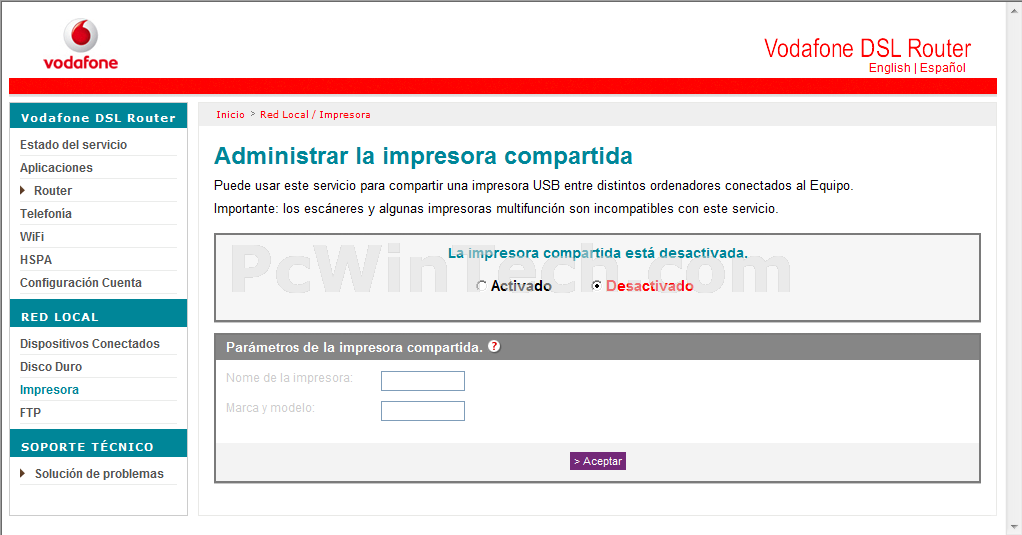Expand Solución de problemas arrow
The width and height of the screenshot is (1022, 535).
point(23,474)
